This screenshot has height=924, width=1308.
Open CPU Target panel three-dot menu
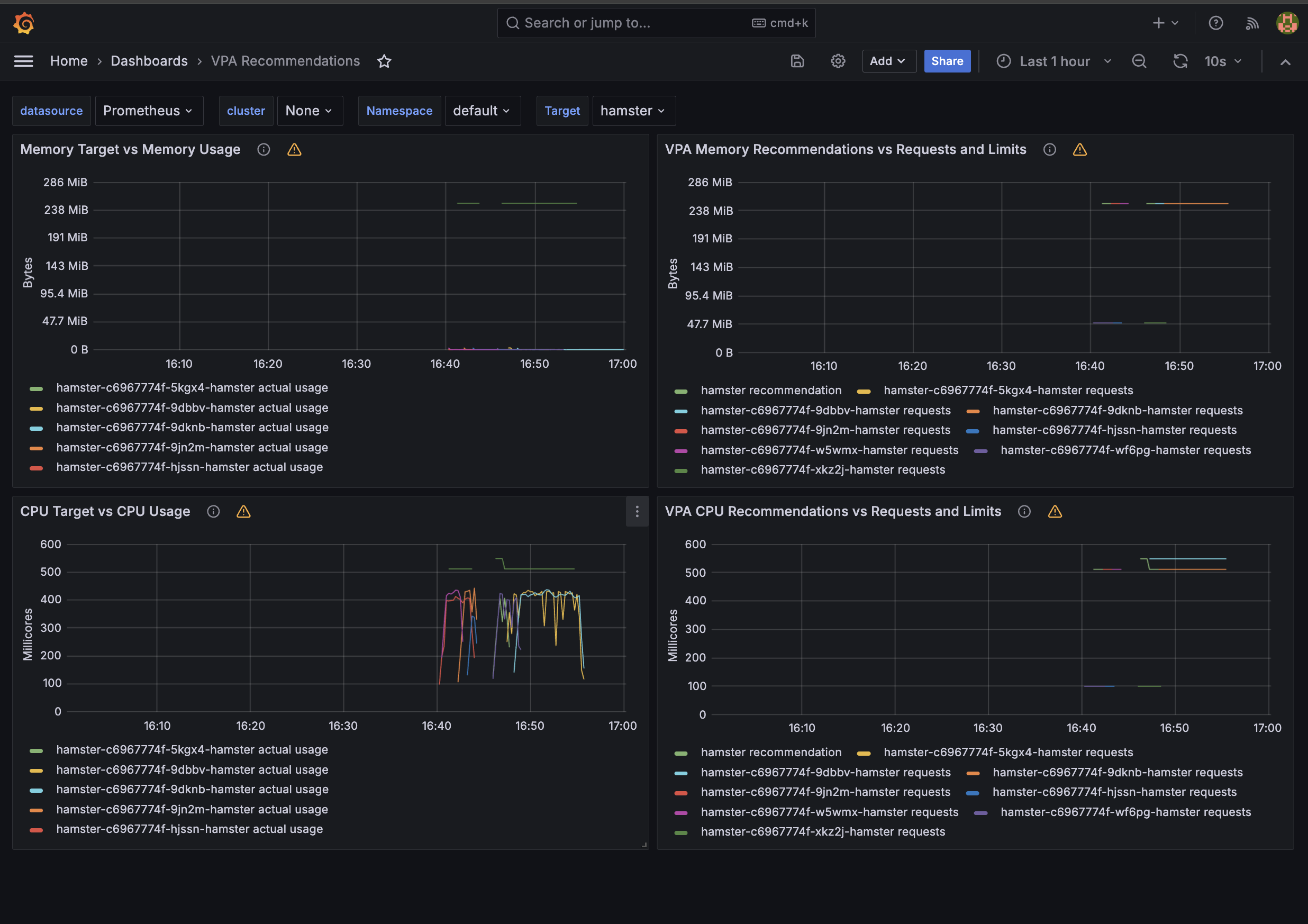click(637, 512)
